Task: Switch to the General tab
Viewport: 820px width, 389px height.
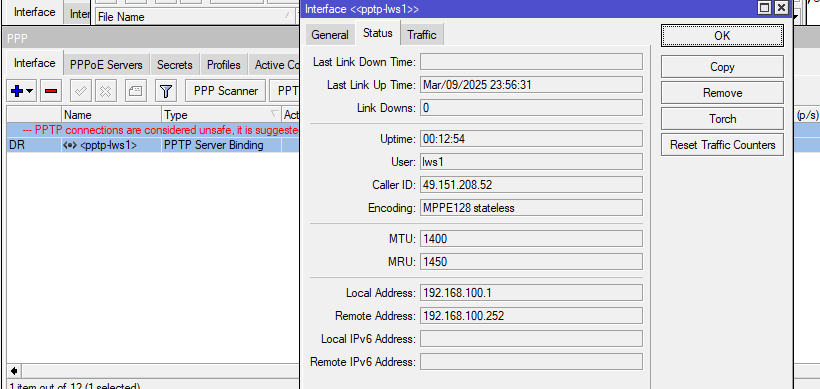Action: tap(329, 35)
